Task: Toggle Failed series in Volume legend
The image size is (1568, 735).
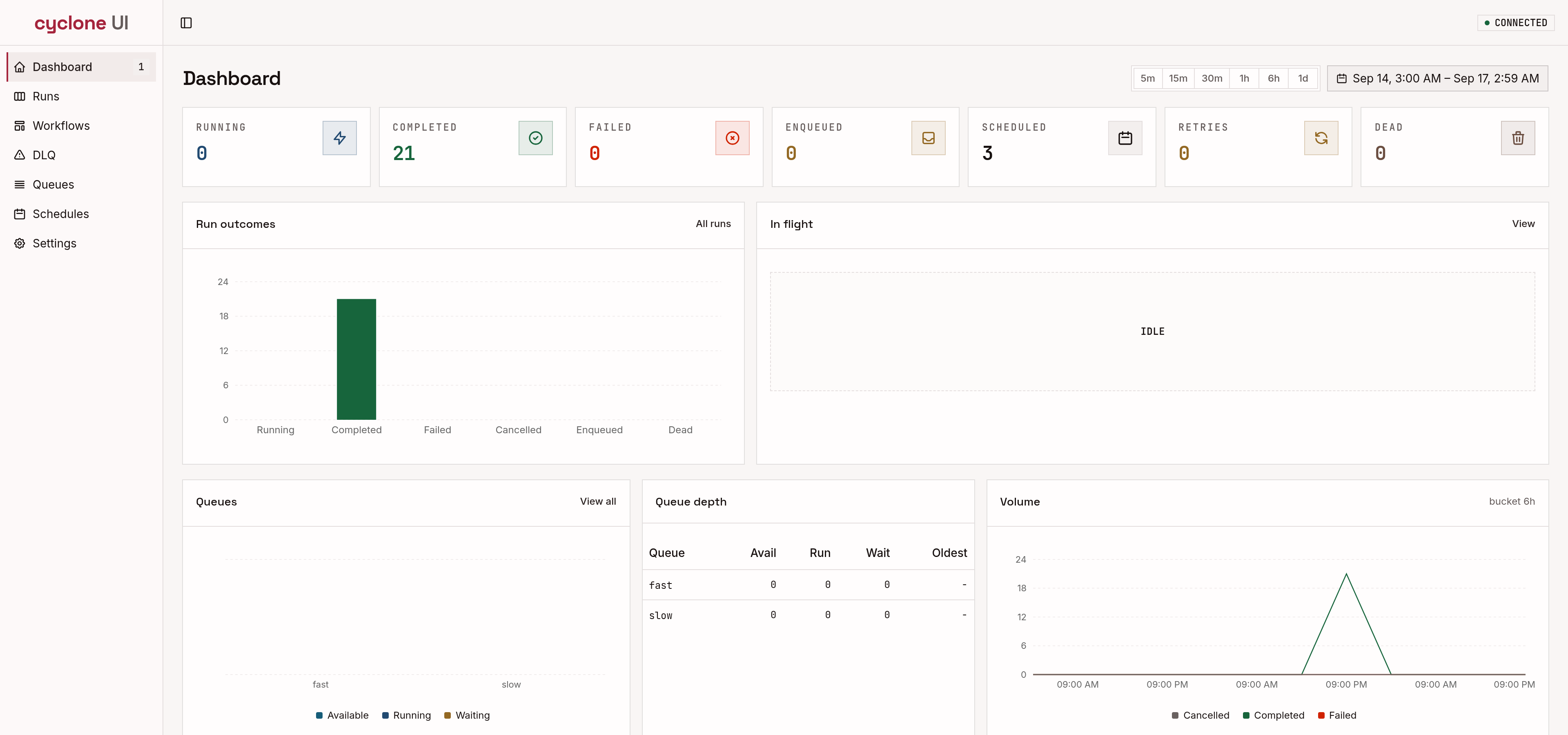Action: tap(1337, 715)
